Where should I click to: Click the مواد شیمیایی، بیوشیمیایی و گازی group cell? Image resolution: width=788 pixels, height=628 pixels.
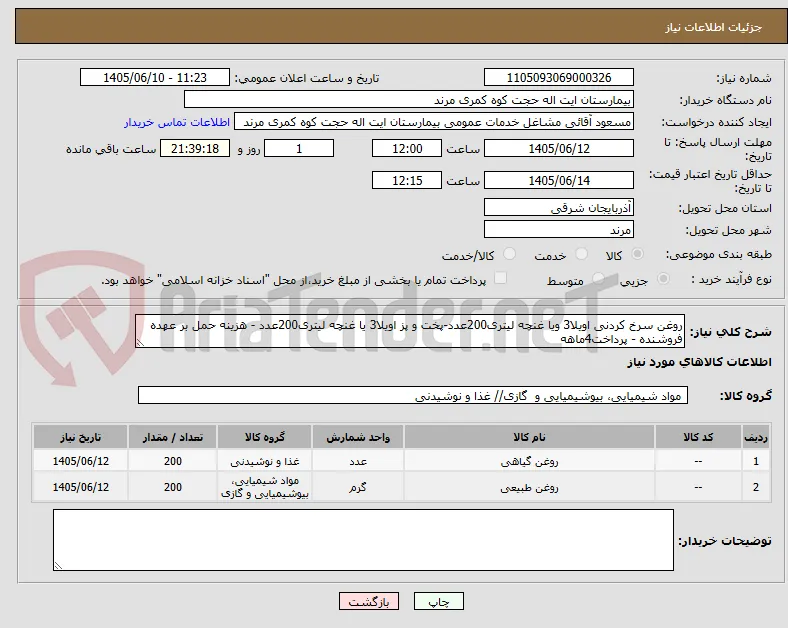[x=264, y=487]
